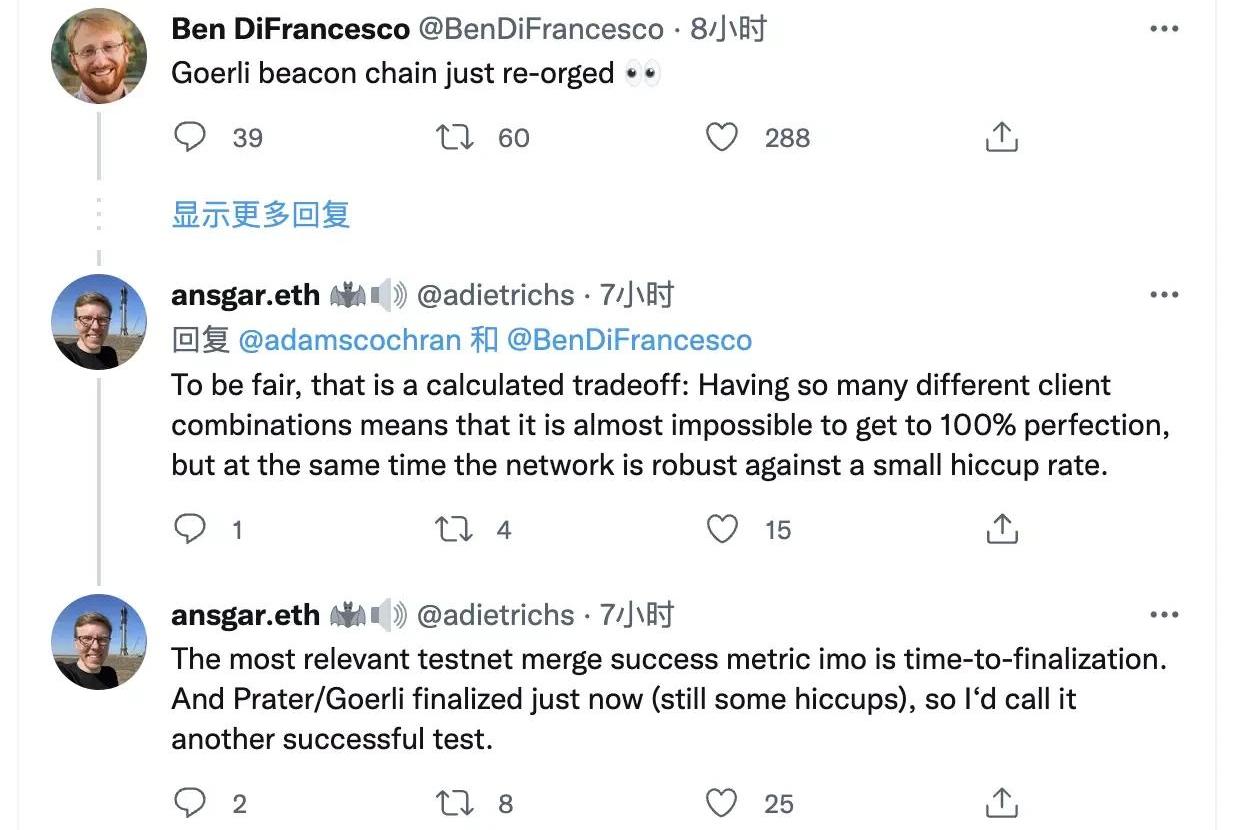Reply to Ben DiFrancesco's Goerli re-org tweet
Viewport: 1242px width, 830px height.
[x=190, y=137]
